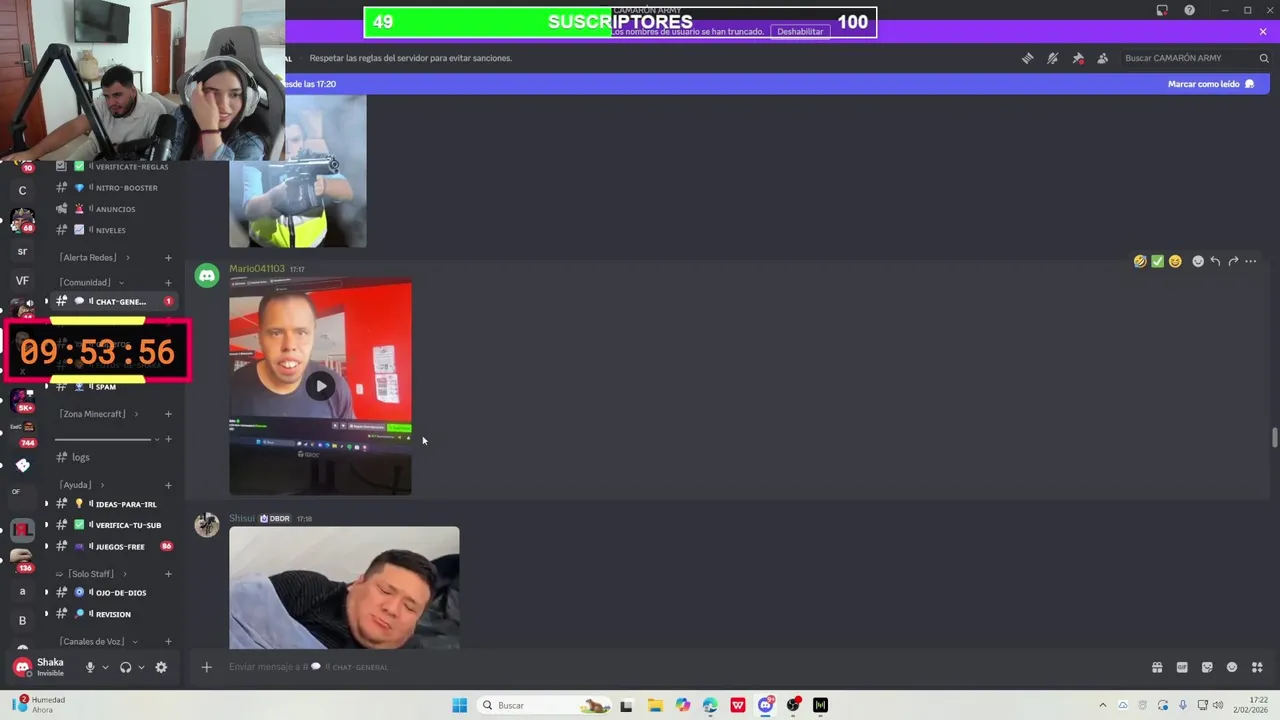Open user settings gear
The width and height of the screenshot is (1280, 720).
(x=161, y=667)
